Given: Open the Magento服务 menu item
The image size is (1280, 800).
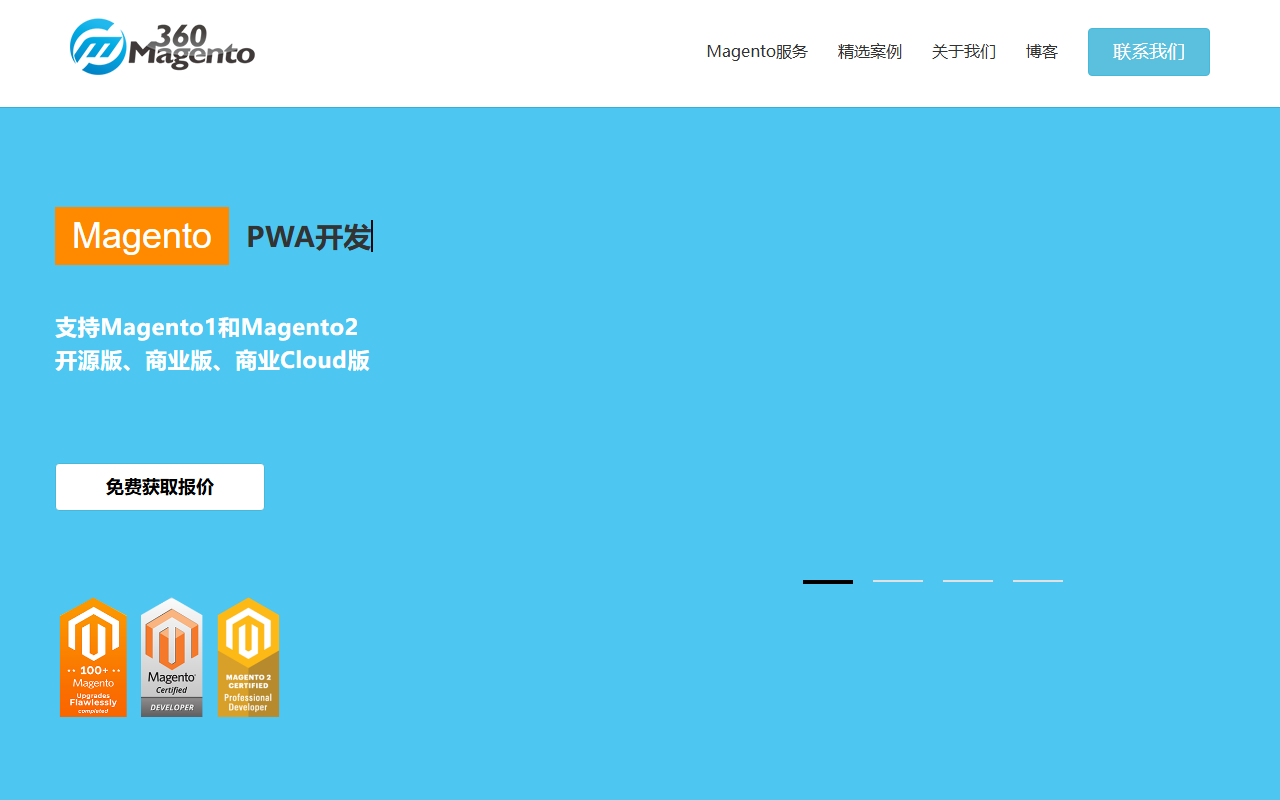Looking at the screenshot, I should [x=757, y=52].
